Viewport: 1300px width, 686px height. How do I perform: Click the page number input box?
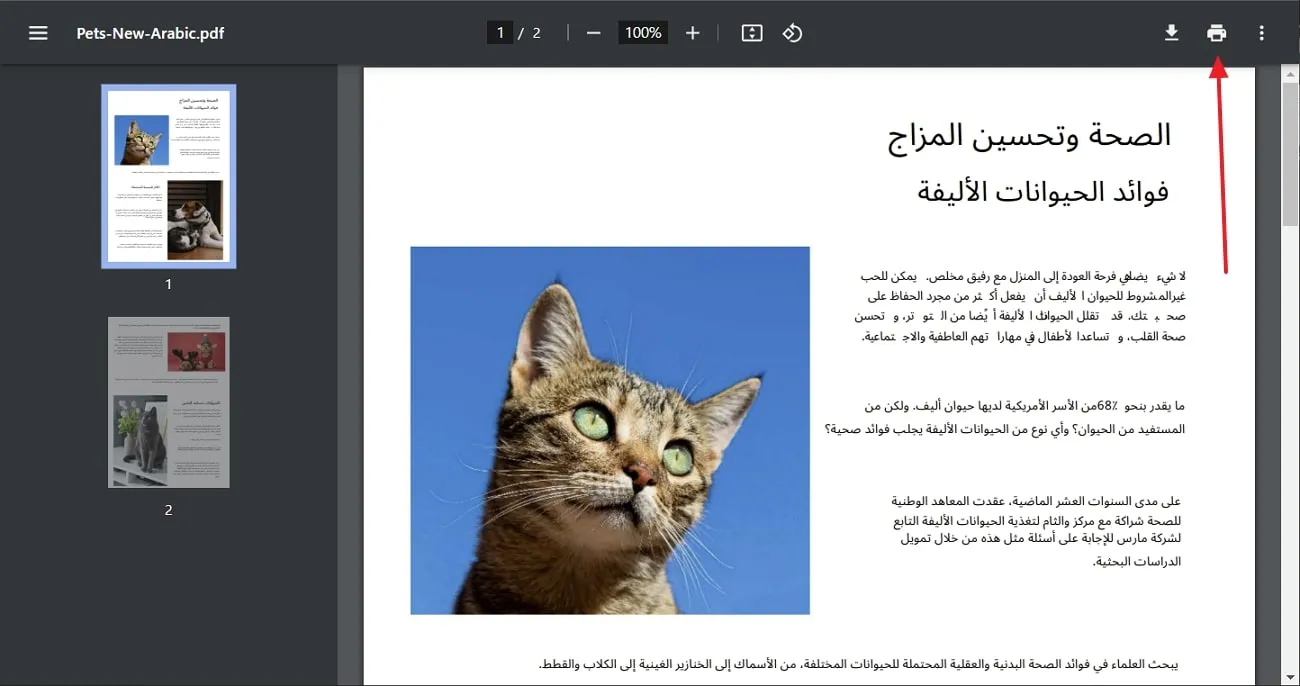pyautogui.click(x=500, y=31)
